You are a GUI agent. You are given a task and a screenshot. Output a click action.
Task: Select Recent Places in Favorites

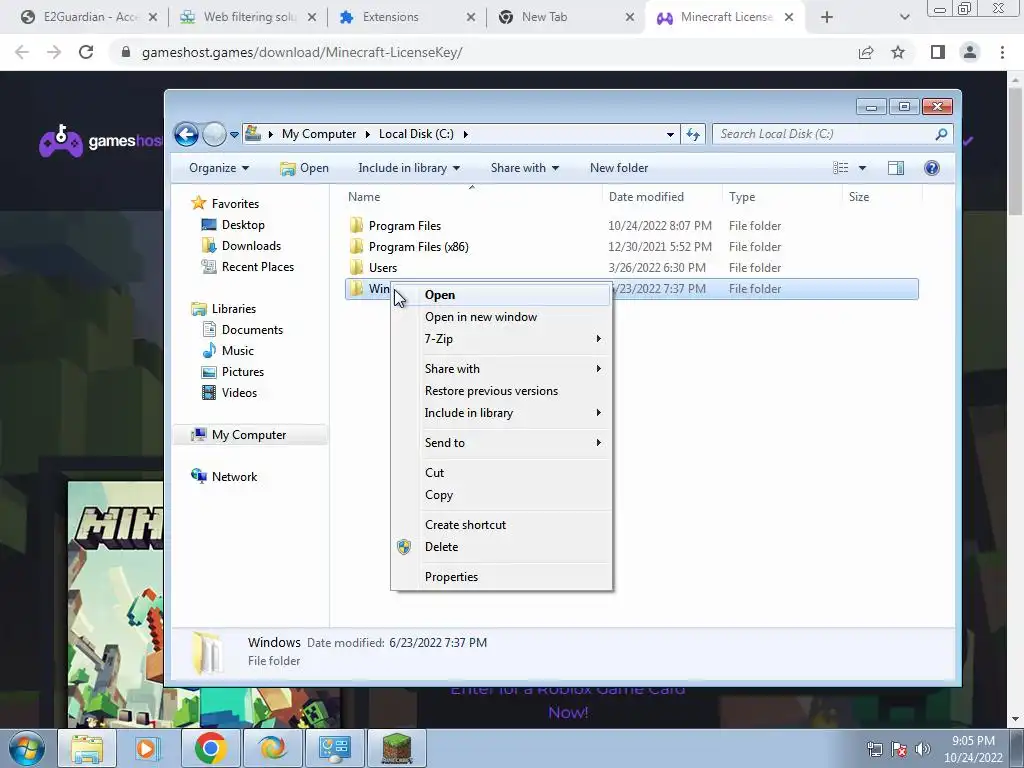(257, 266)
